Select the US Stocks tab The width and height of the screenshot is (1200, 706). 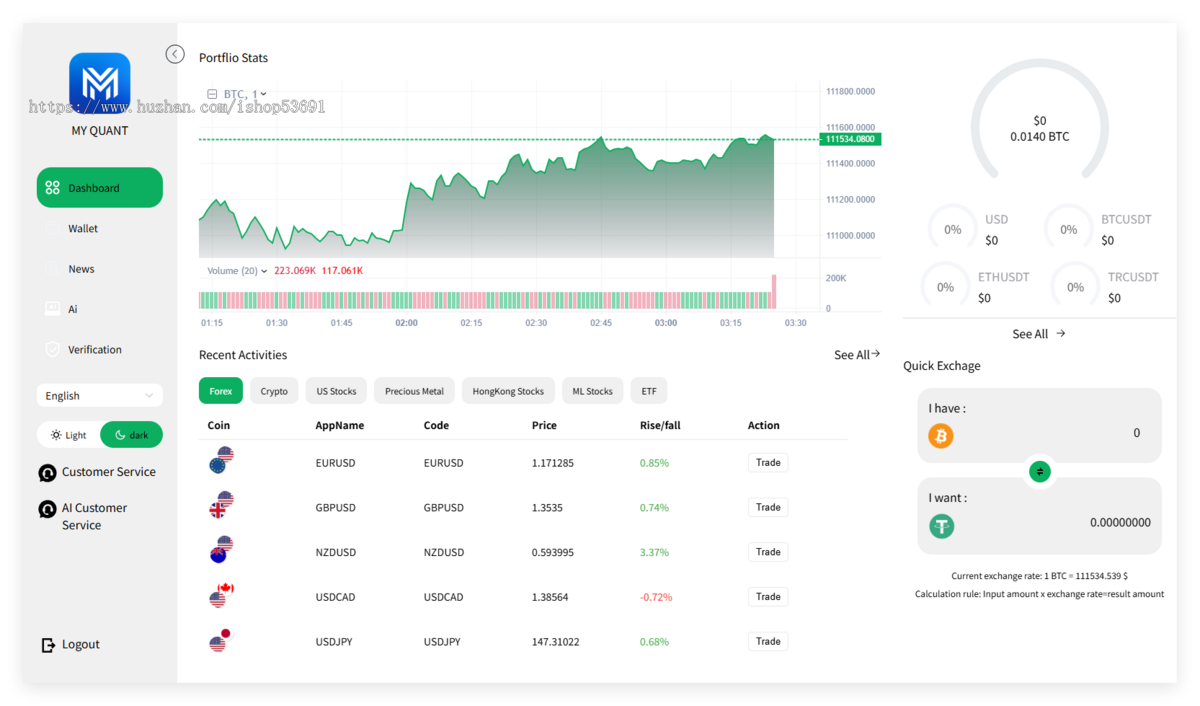point(336,391)
